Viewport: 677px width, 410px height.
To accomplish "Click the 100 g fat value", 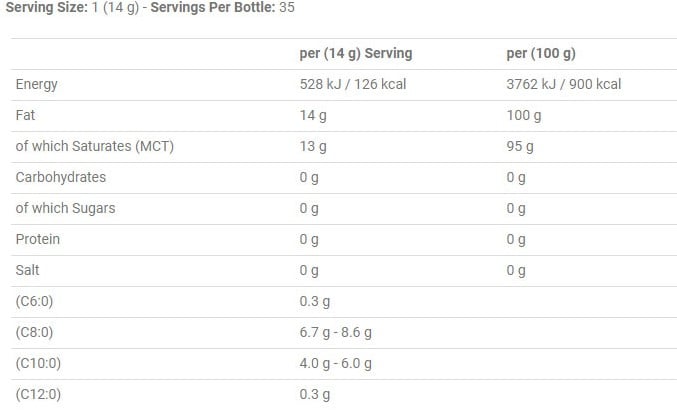I will (x=523, y=115).
